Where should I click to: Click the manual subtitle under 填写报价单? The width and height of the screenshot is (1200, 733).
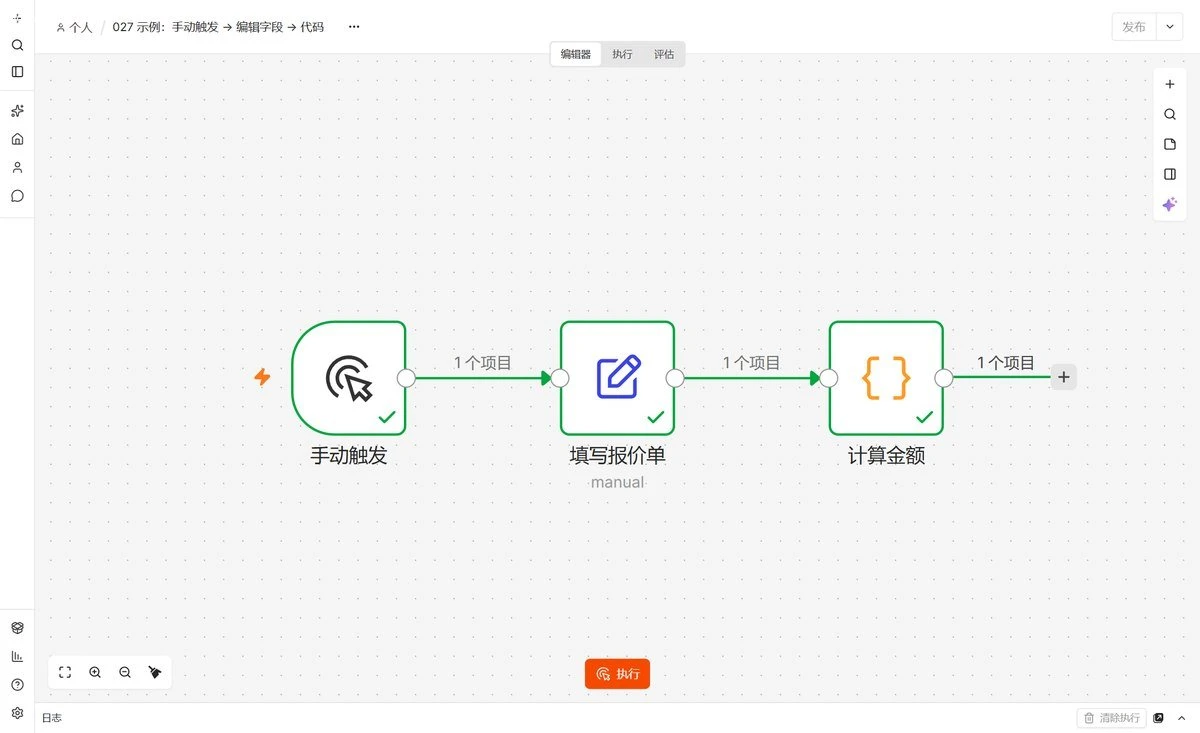617,483
